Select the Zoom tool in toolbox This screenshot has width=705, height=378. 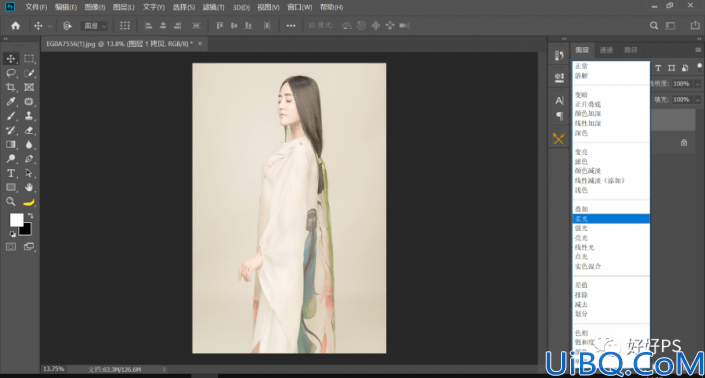coord(11,202)
